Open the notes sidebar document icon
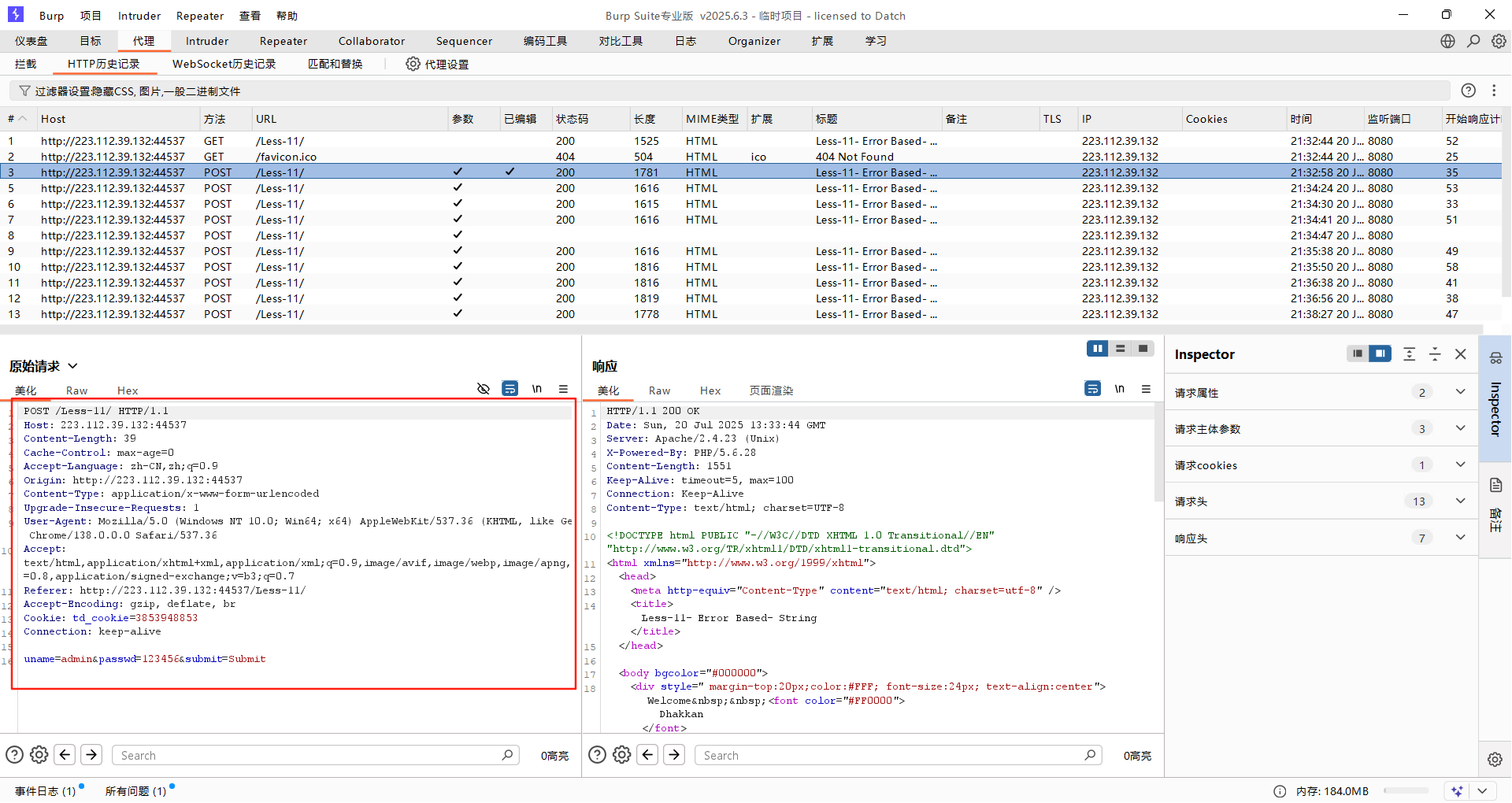1512x803 pixels. pyautogui.click(x=1495, y=485)
